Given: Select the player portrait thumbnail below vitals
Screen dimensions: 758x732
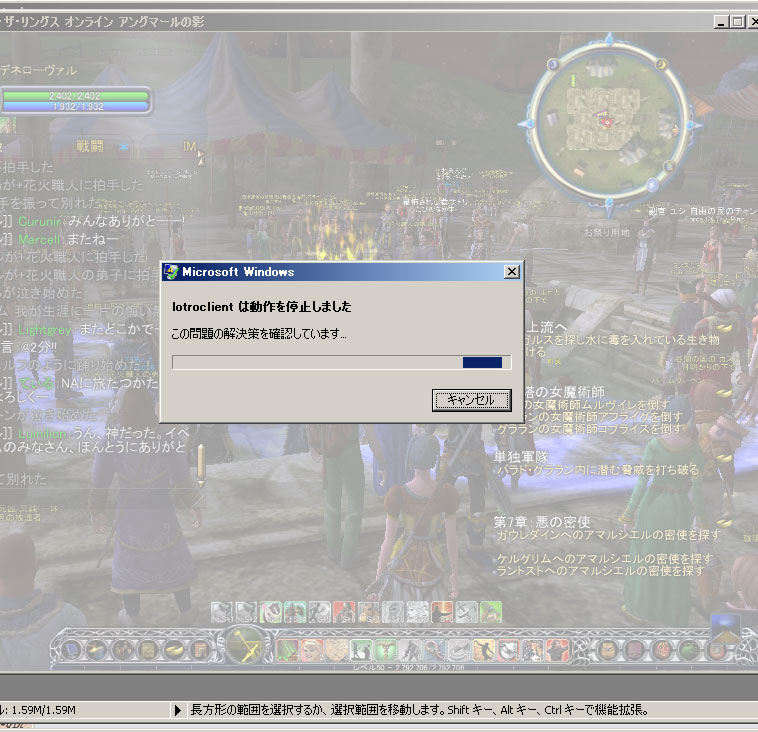Looking at the screenshot, I should [8, 125].
